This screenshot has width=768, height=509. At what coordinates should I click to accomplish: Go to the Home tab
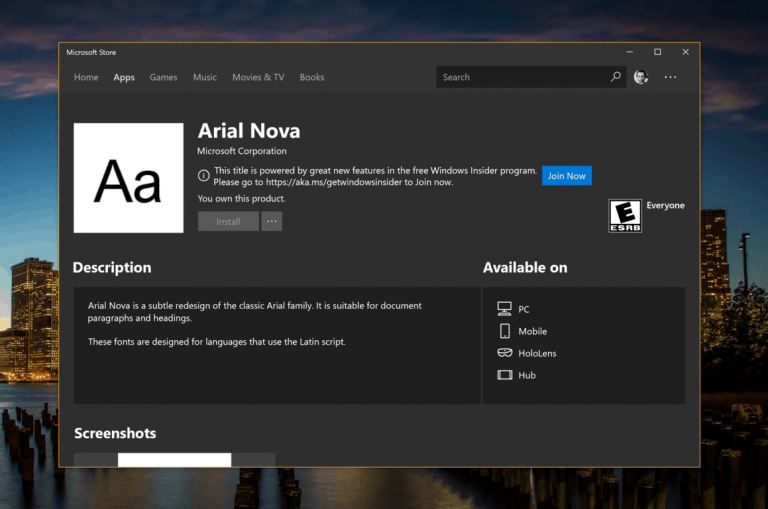point(86,77)
